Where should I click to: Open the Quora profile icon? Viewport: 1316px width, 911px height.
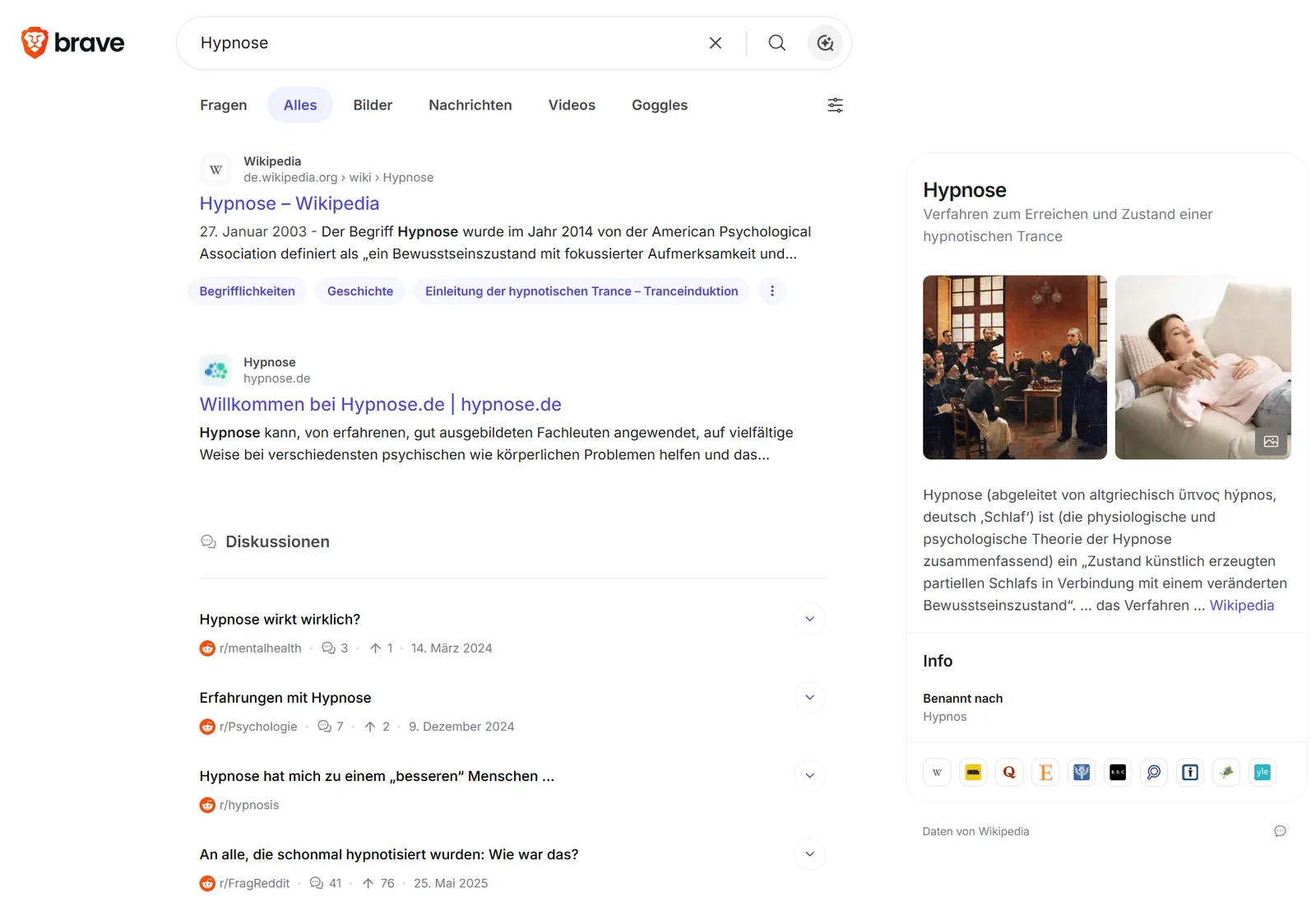tap(1009, 772)
